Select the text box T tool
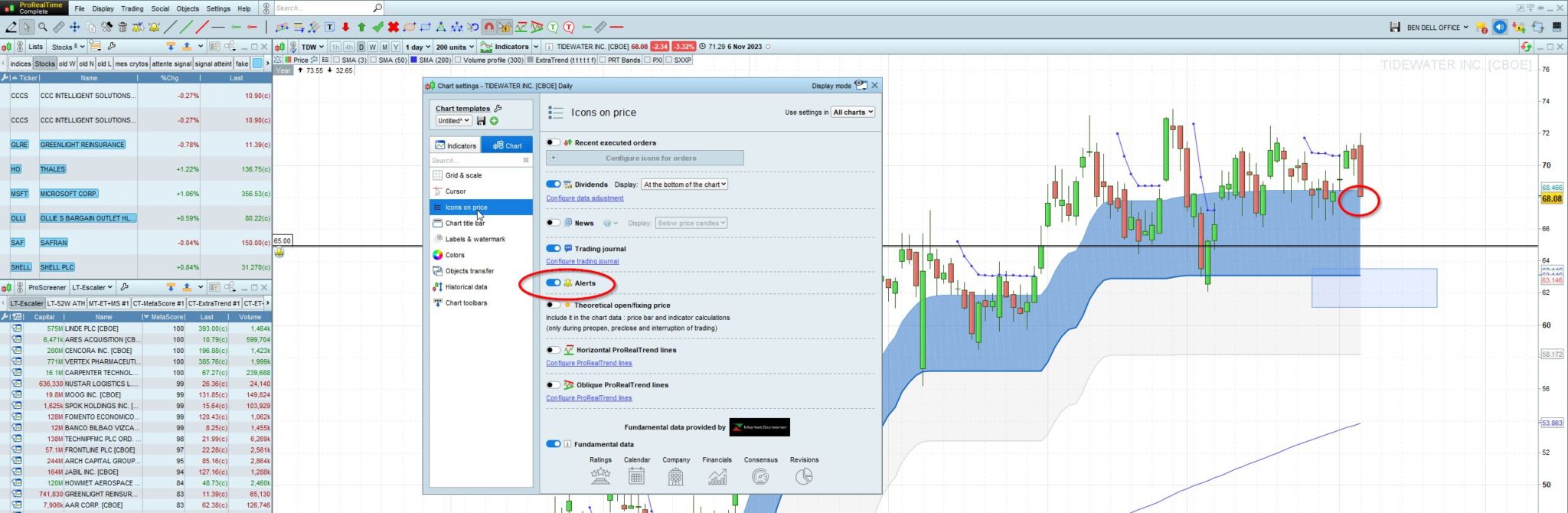 coord(329,27)
